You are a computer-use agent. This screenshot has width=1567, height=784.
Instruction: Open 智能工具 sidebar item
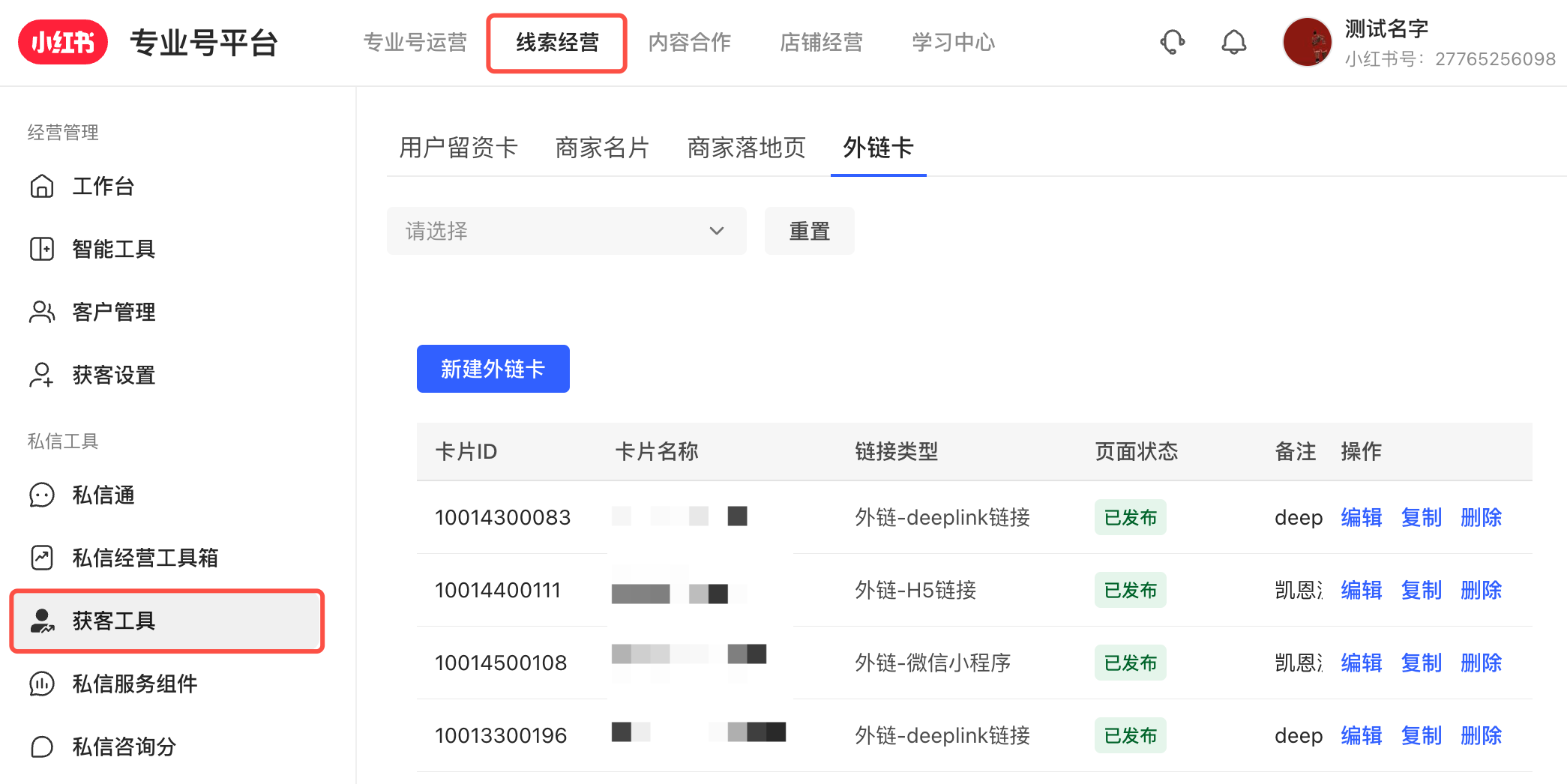[114, 249]
